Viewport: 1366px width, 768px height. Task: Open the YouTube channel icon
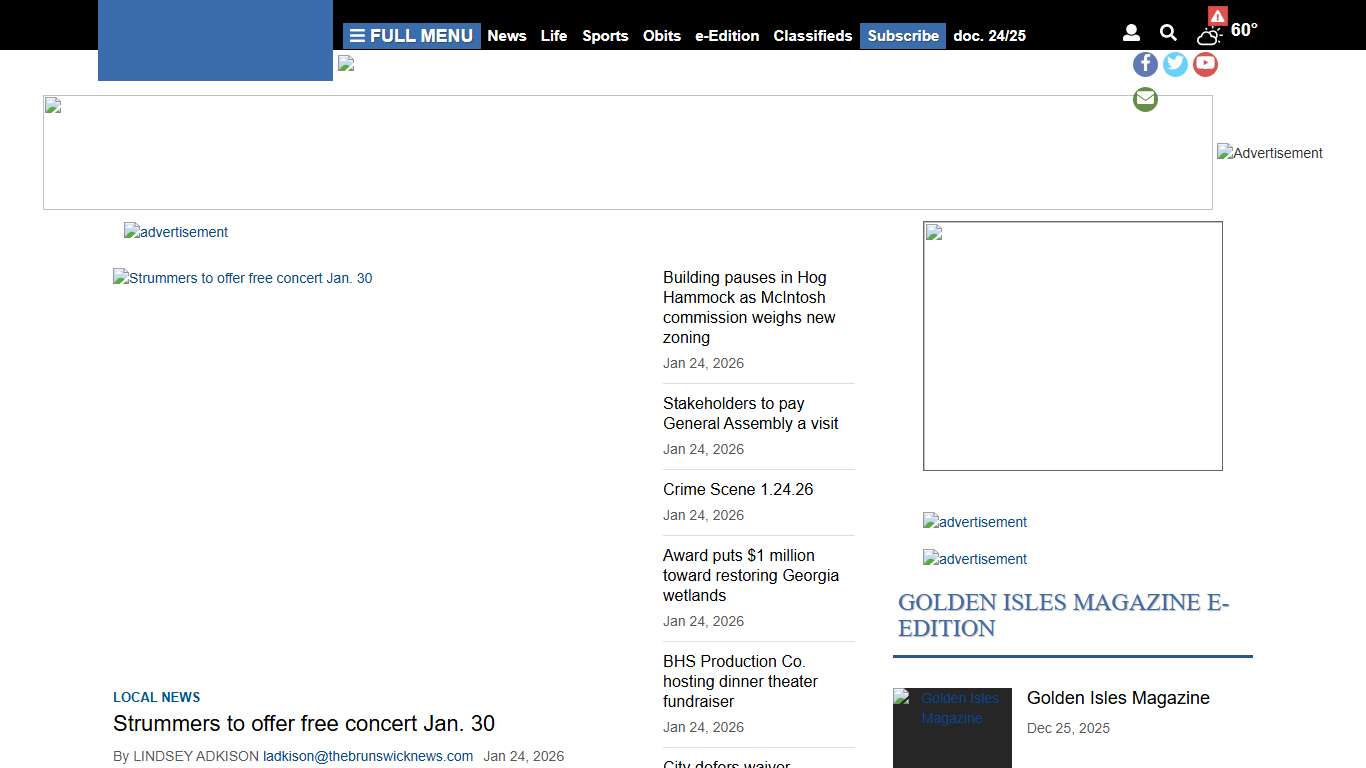[1205, 64]
